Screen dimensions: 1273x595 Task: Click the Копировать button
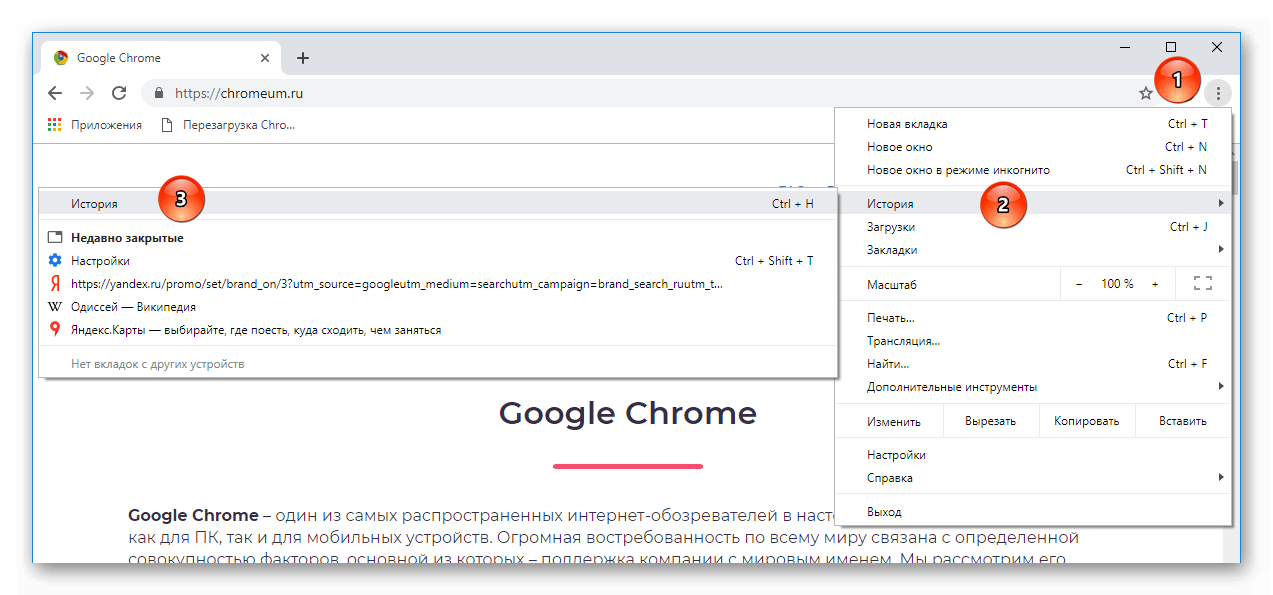[x=1086, y=421]
